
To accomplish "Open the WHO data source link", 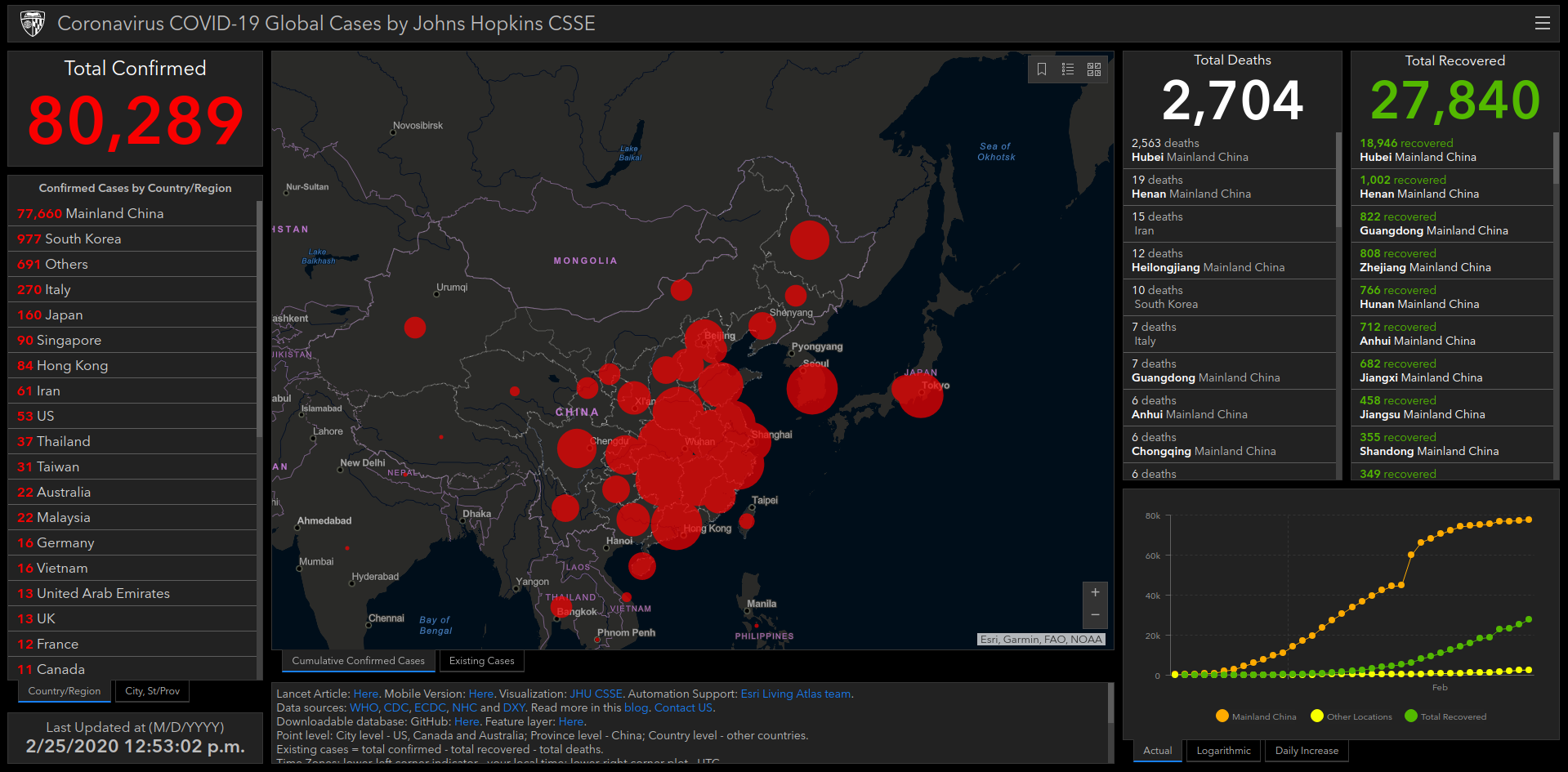I will pos(364,707).
